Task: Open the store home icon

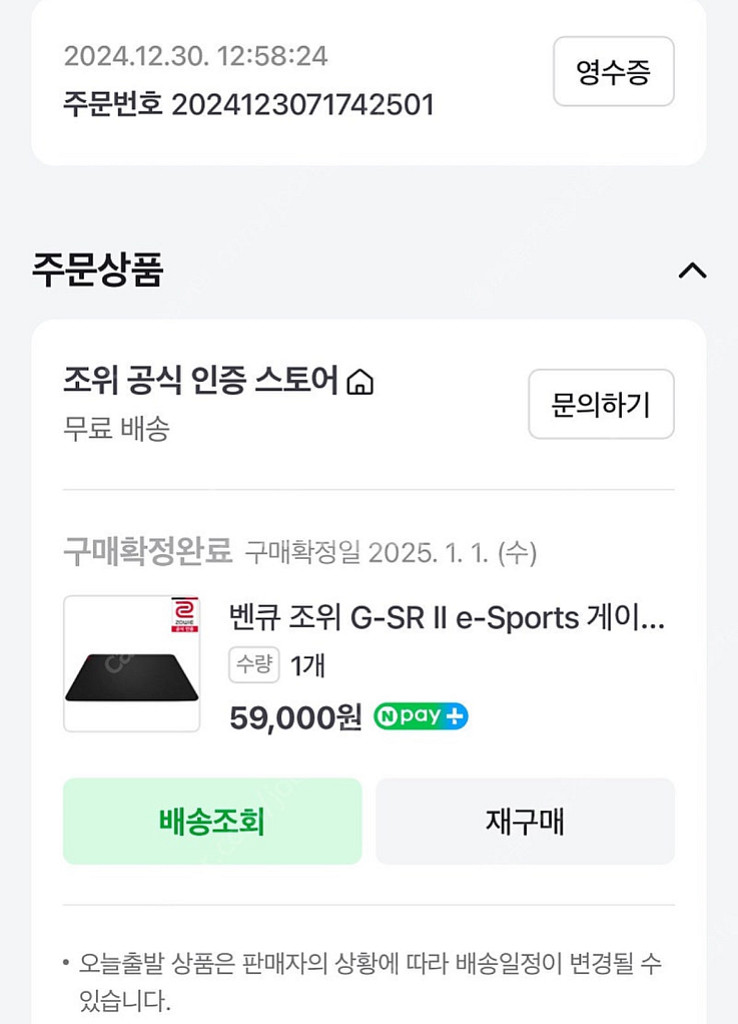Action: [360, 381]
